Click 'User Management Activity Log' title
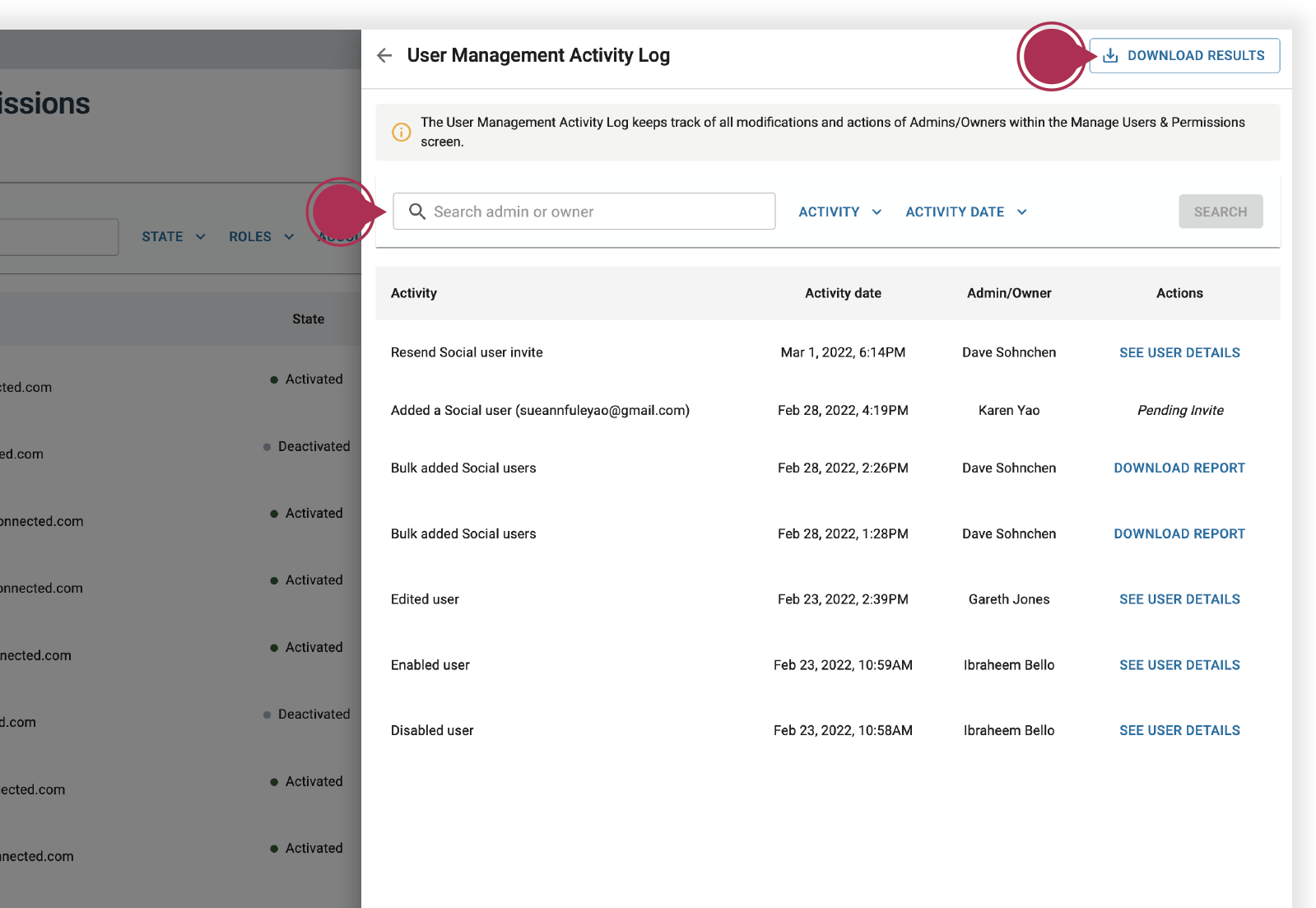Image resolution: width=1316 pixels, height=908 pixels. [538, 55]
